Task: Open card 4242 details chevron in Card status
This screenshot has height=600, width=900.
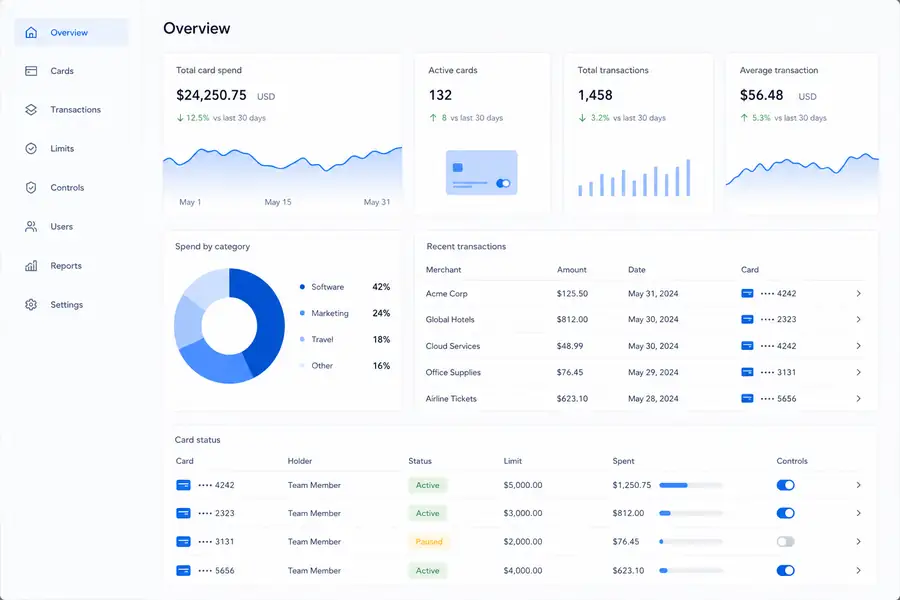Action: [x=859, y=485]
